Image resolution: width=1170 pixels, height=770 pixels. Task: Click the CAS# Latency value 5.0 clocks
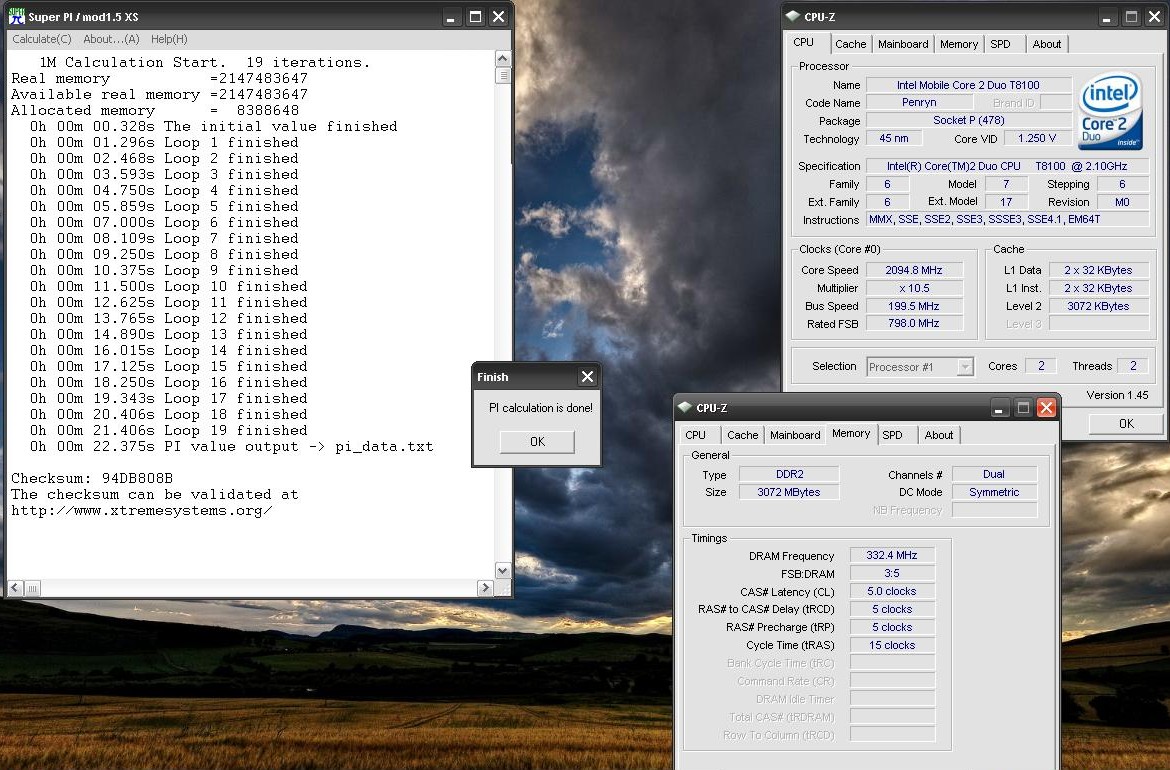[892, 591]
